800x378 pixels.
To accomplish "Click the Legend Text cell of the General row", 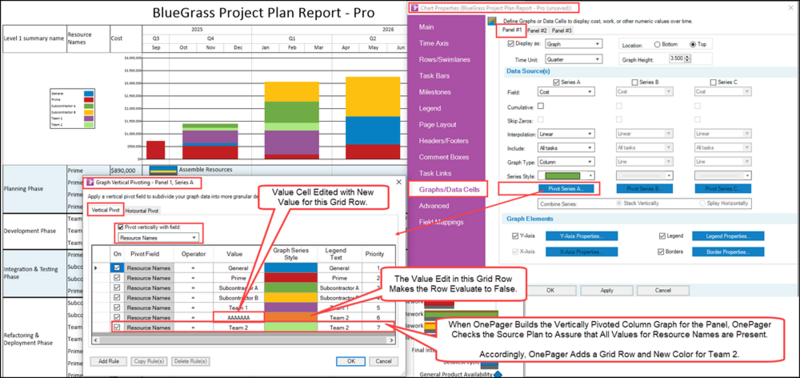I will coord(339,268).
